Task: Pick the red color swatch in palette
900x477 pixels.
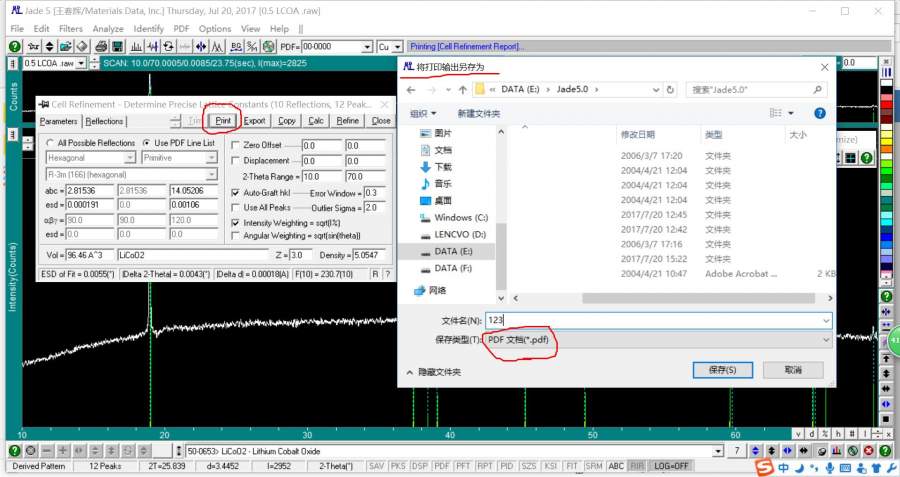Action: 886,103
